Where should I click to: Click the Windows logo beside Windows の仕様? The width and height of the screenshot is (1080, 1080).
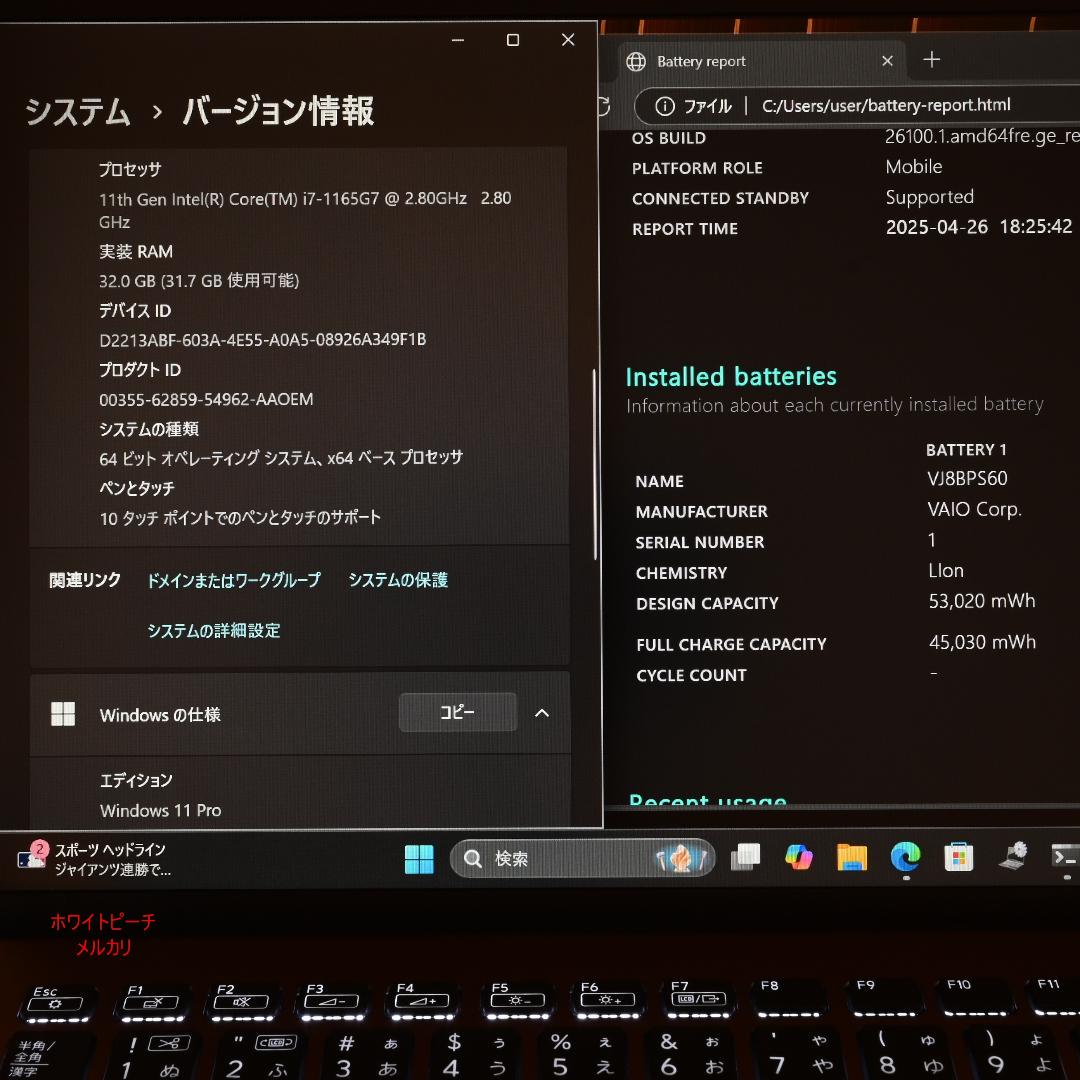pos(63,714)
